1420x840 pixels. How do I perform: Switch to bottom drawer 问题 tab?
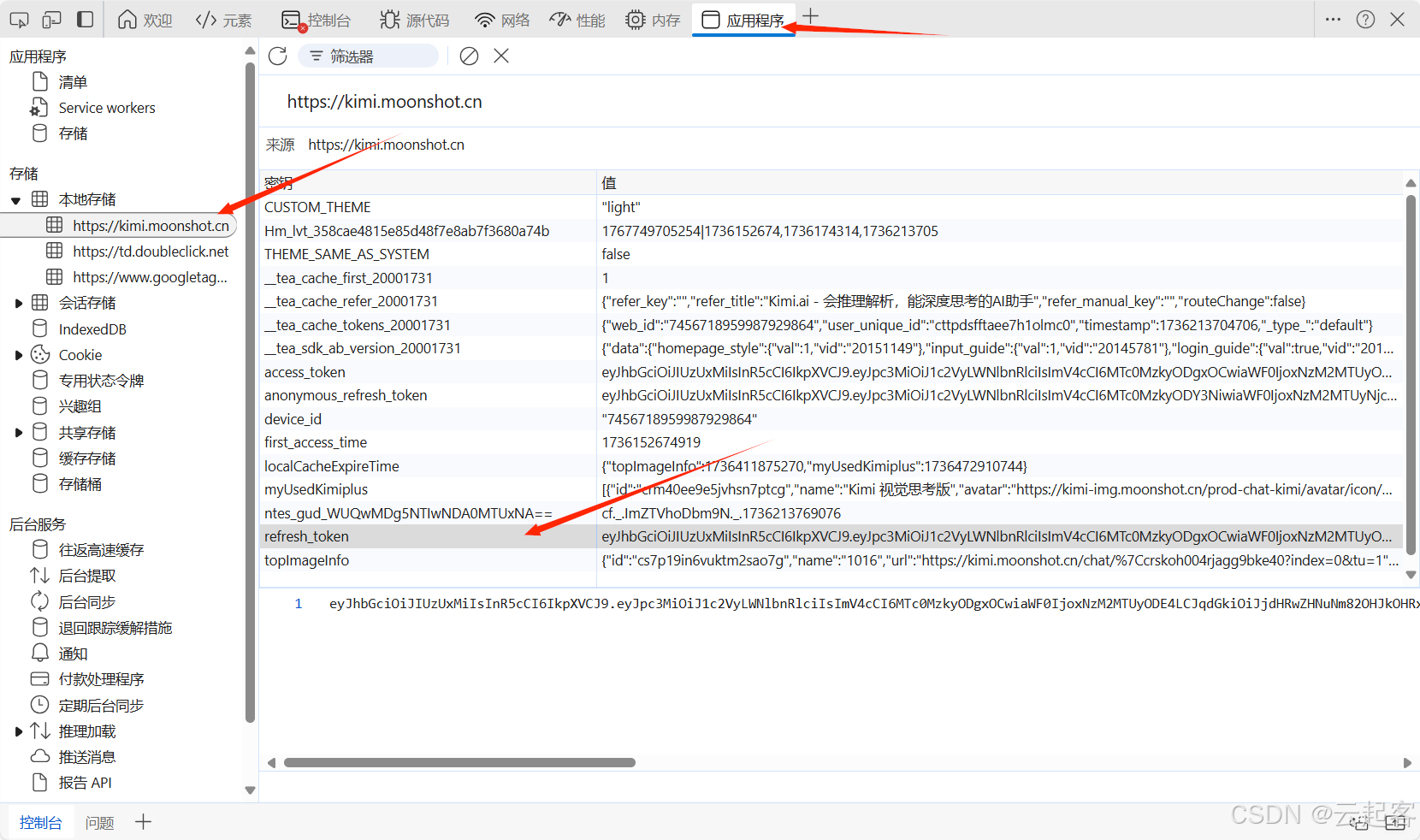[99, 823]
